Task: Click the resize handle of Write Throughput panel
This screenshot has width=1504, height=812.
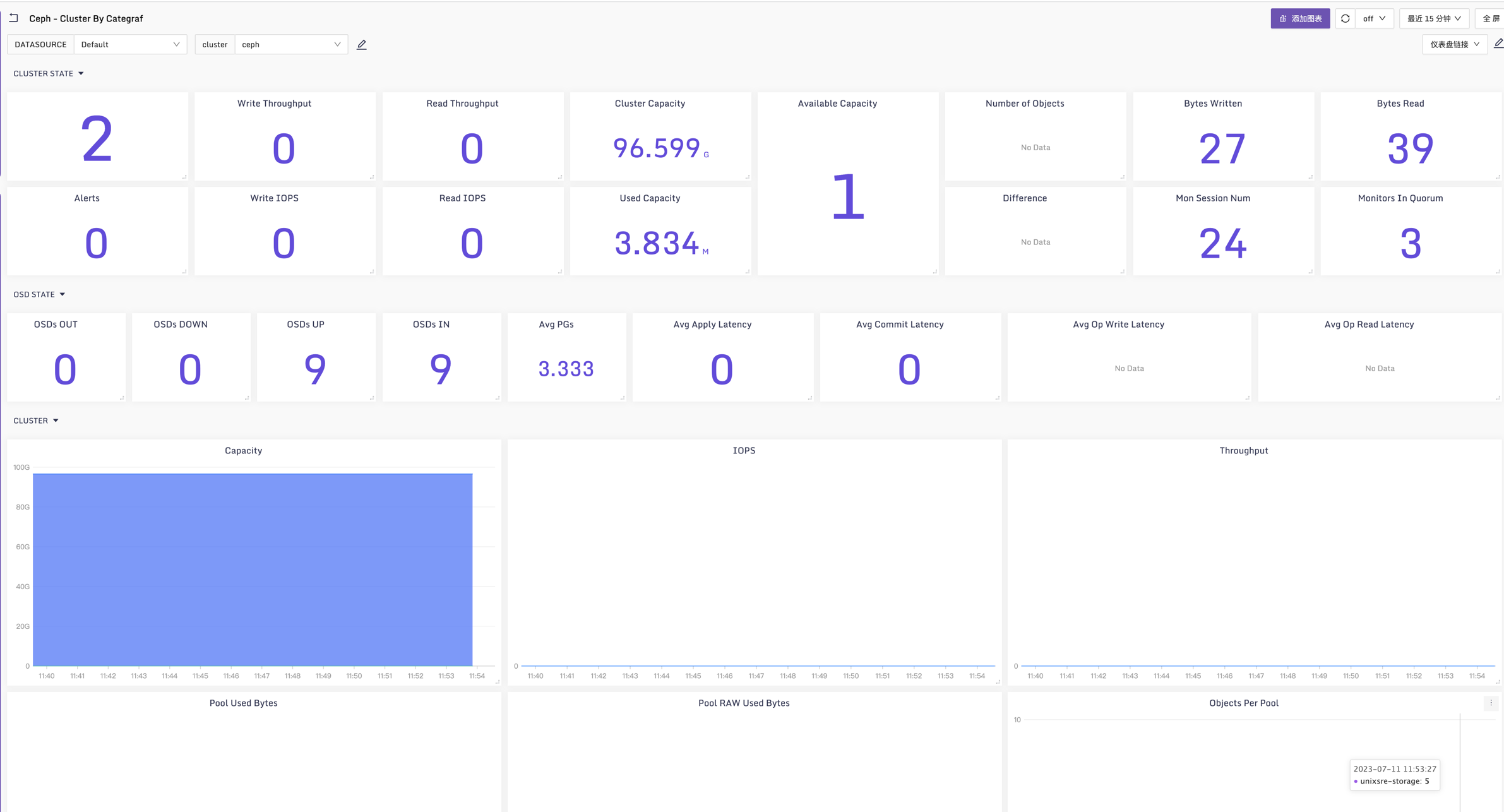Action: pos(372,177)
